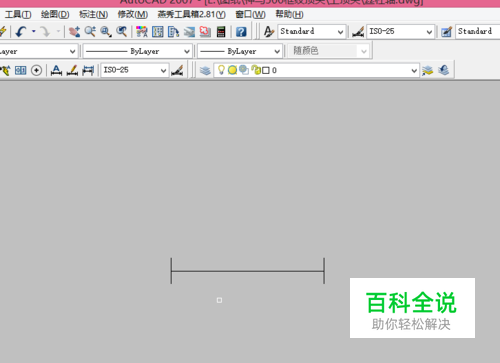Open the 标注(N) dimension menu
The width and height of the screenshot is (500, 363).
(93, 15)
